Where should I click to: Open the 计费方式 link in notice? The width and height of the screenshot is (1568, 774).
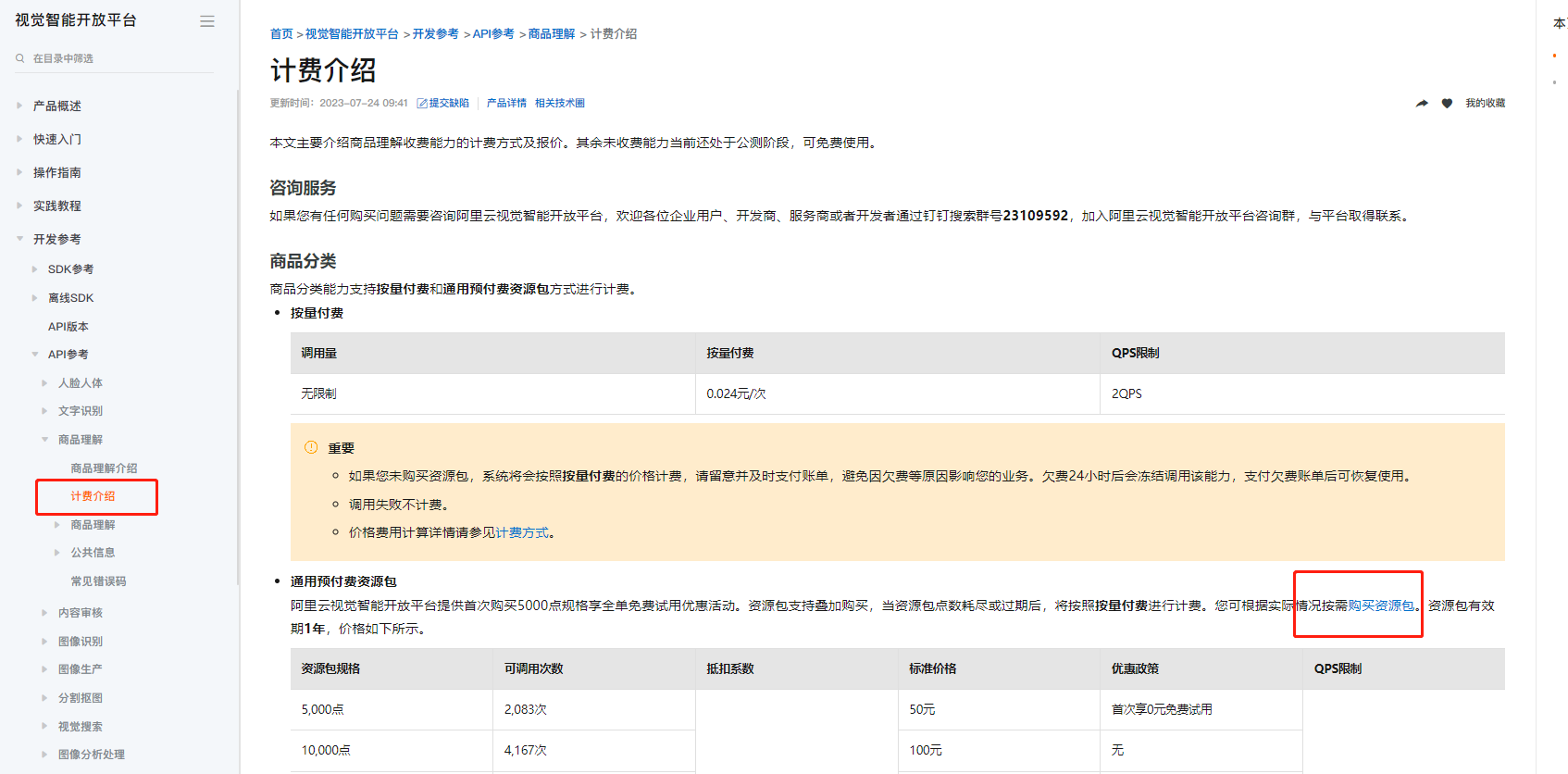(522, 533)
